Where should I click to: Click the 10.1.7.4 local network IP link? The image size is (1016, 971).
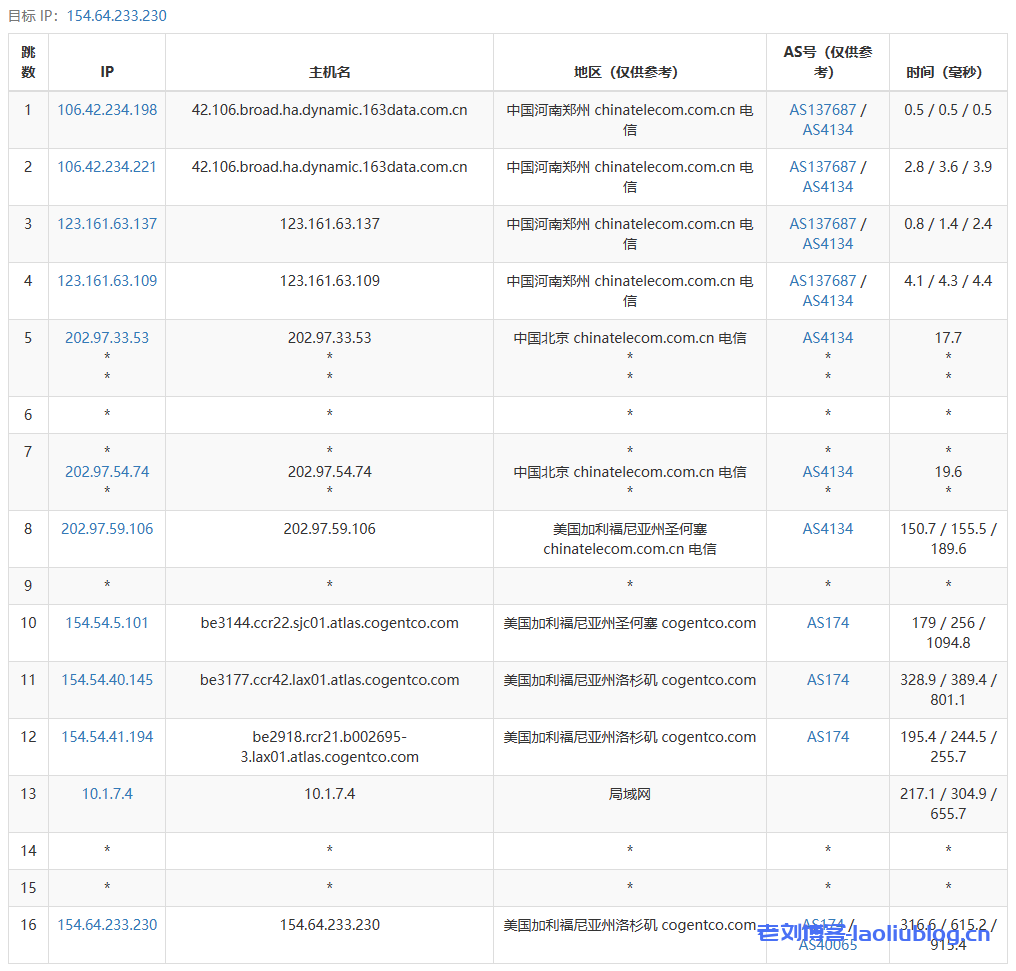pos(106,794)
